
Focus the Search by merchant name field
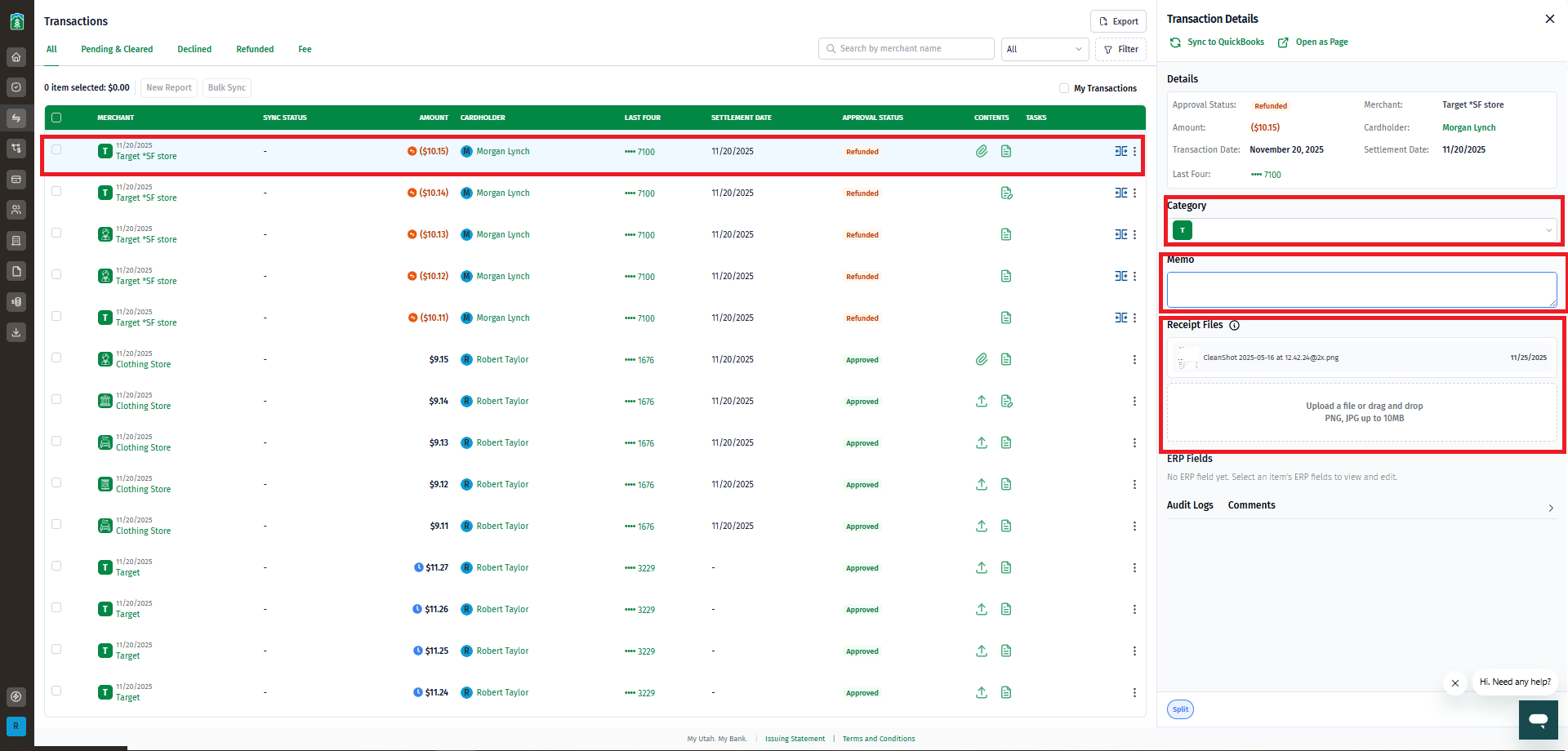click(906, 49)
